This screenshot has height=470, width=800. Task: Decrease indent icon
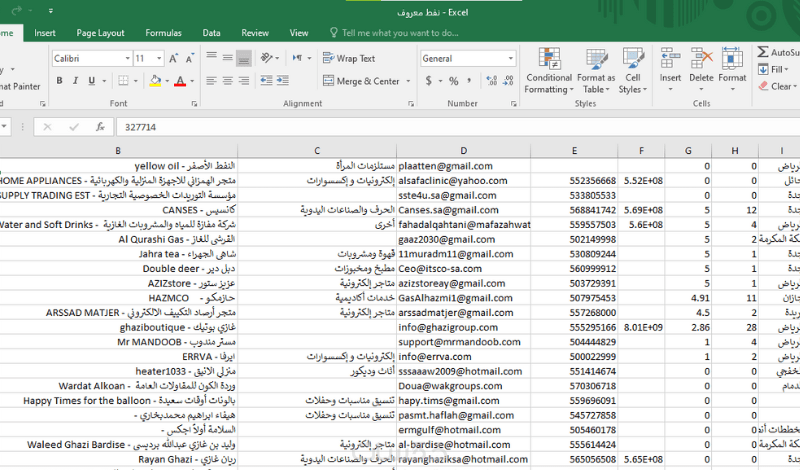point(266,81)
